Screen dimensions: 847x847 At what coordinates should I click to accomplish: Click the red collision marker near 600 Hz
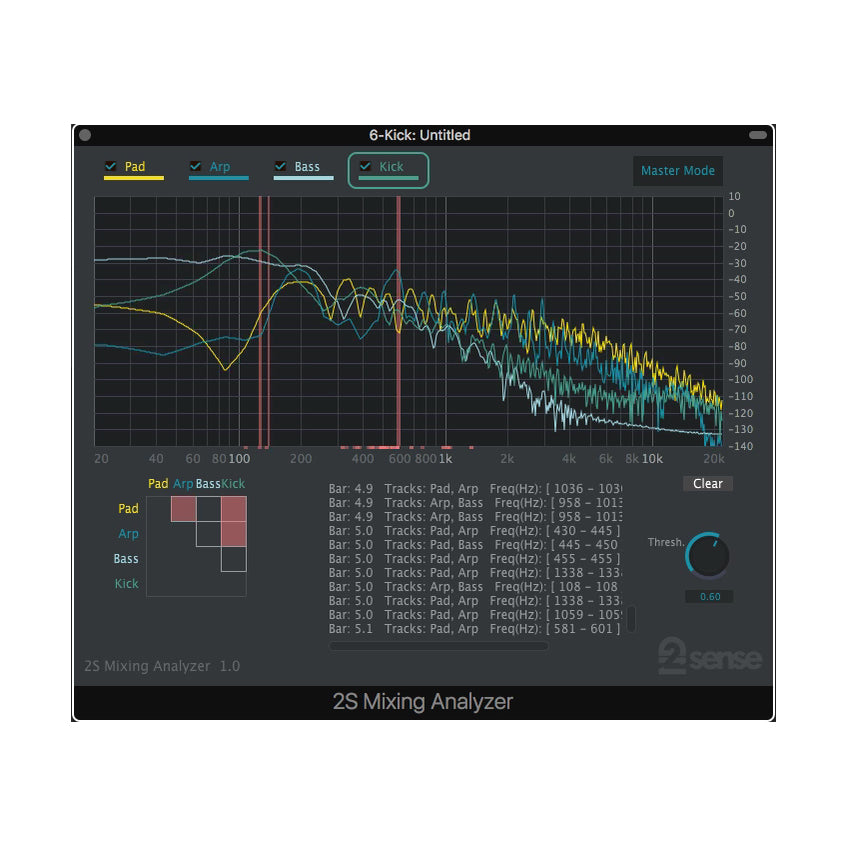[399, 320]
